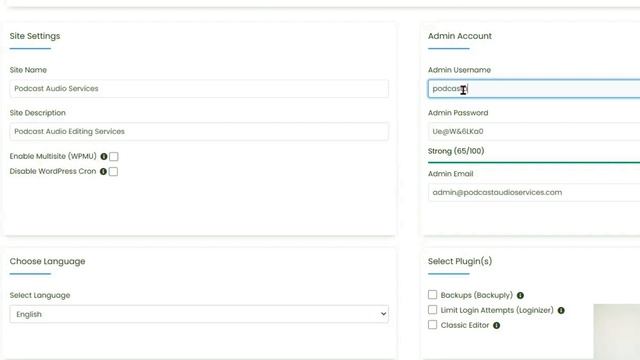This screenshot has height=360, width=640.
Task: Click the Site Settings heading
Action: (x=35, y=36)
